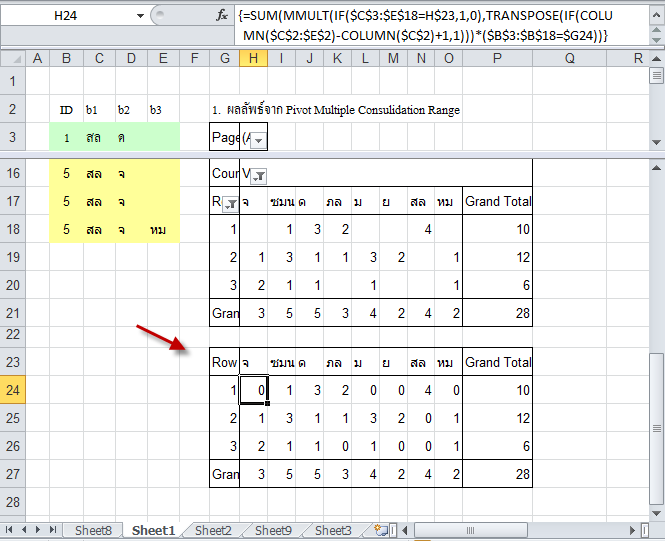Switch to the Sheet2 tab

point(213,530)
